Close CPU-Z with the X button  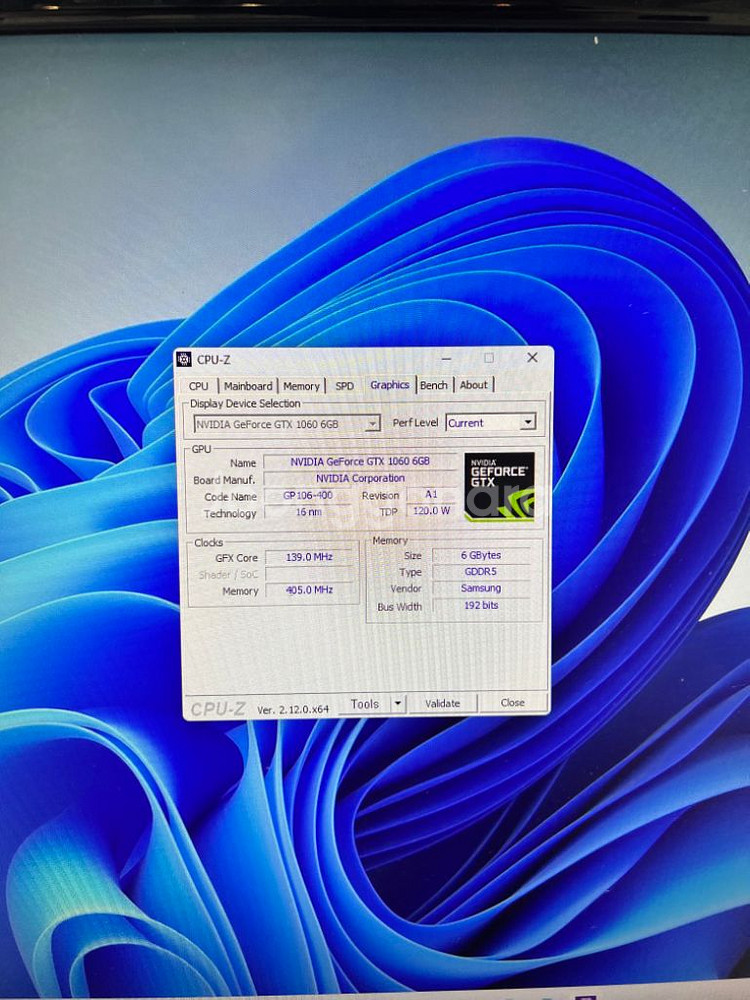532,358
